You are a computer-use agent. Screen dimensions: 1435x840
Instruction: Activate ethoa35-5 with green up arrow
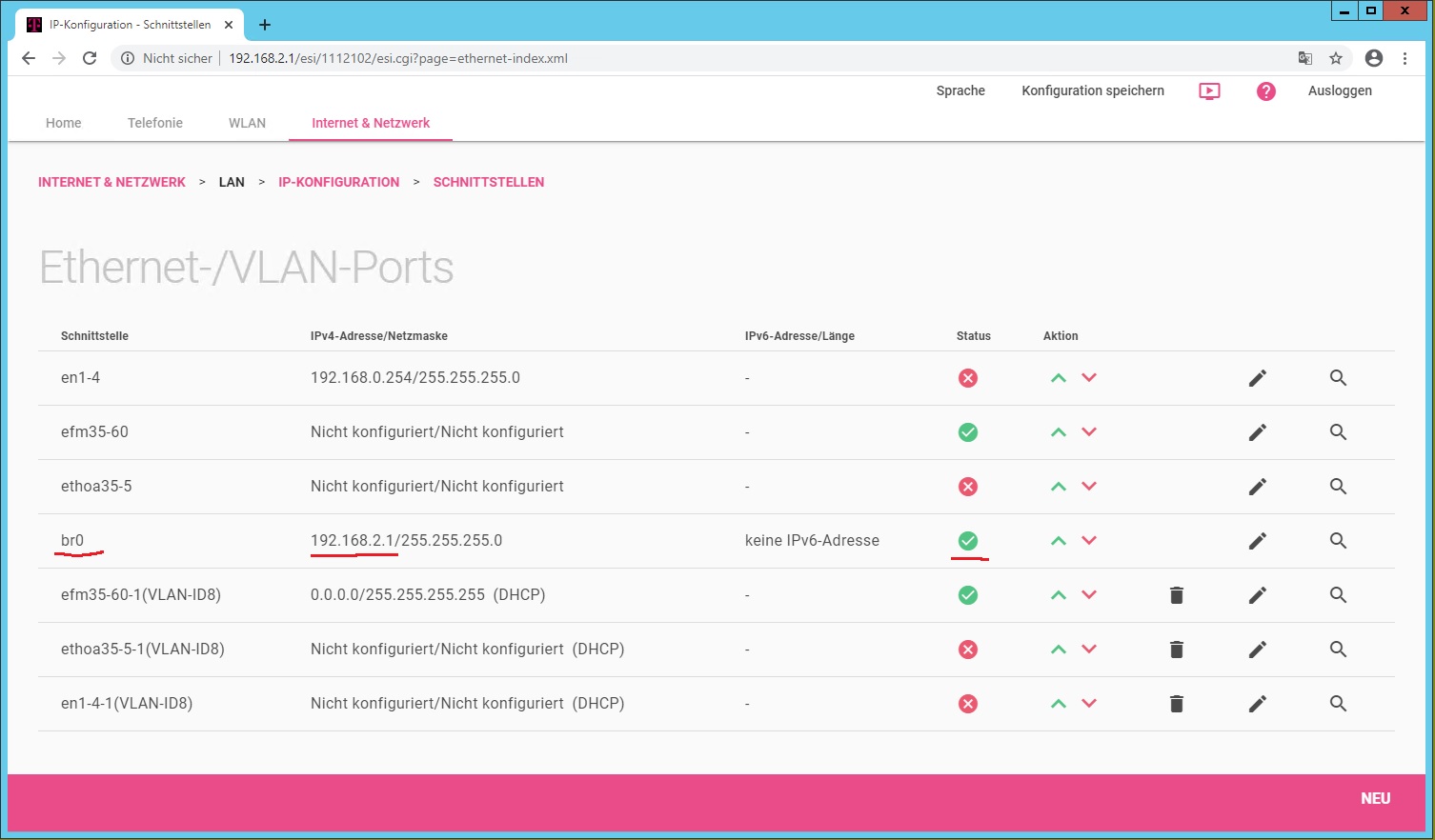click(1058, 487)
